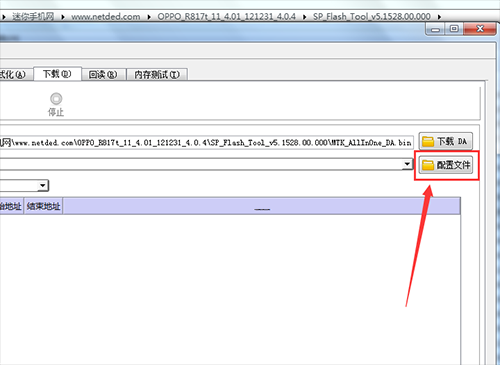This screenshot has height=365, width=500.
Task: Expand arrow after 迷你手机网 breadcrumb
Action: [x=62, y=17]
